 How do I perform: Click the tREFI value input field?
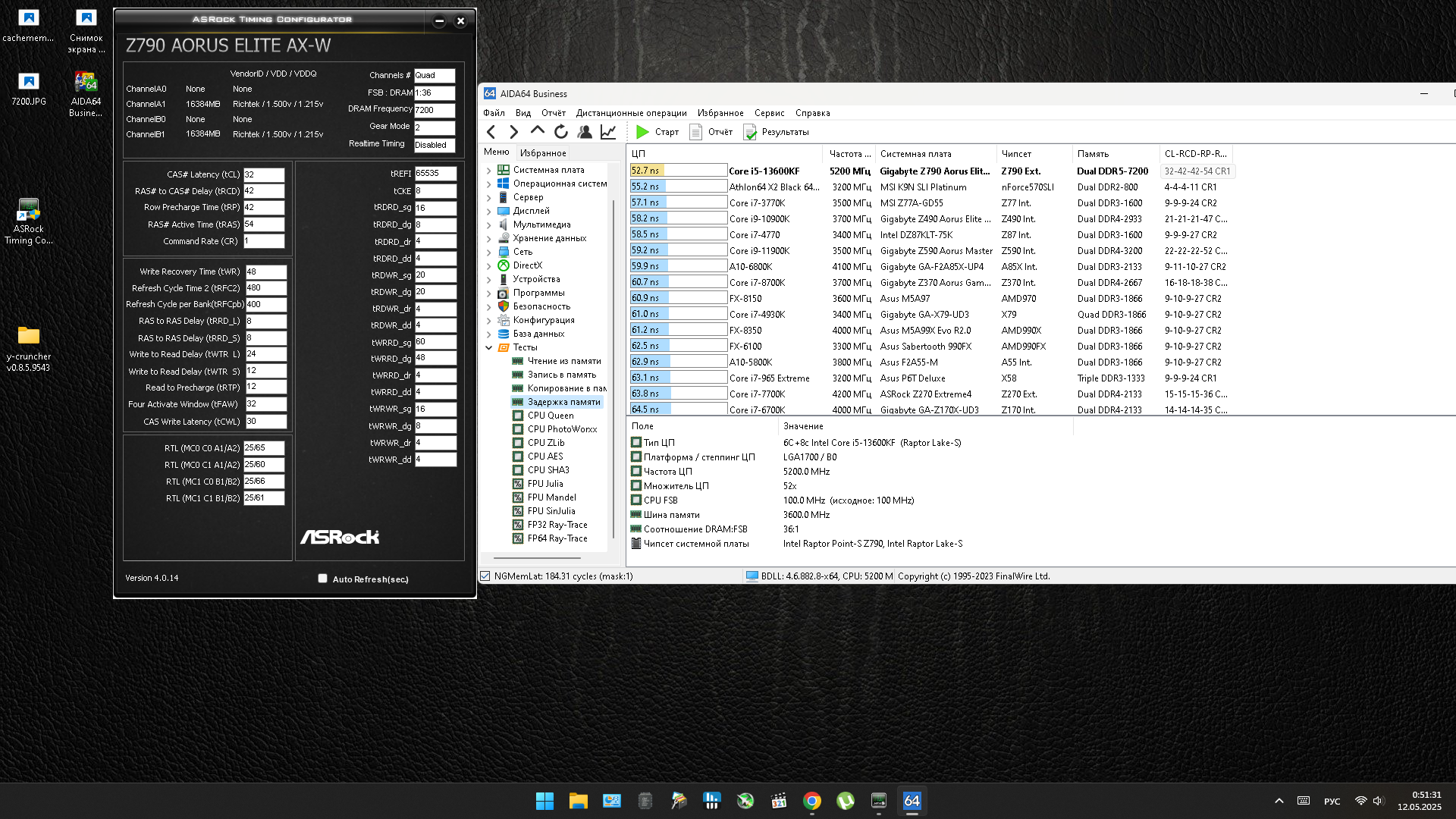point(435,174)
